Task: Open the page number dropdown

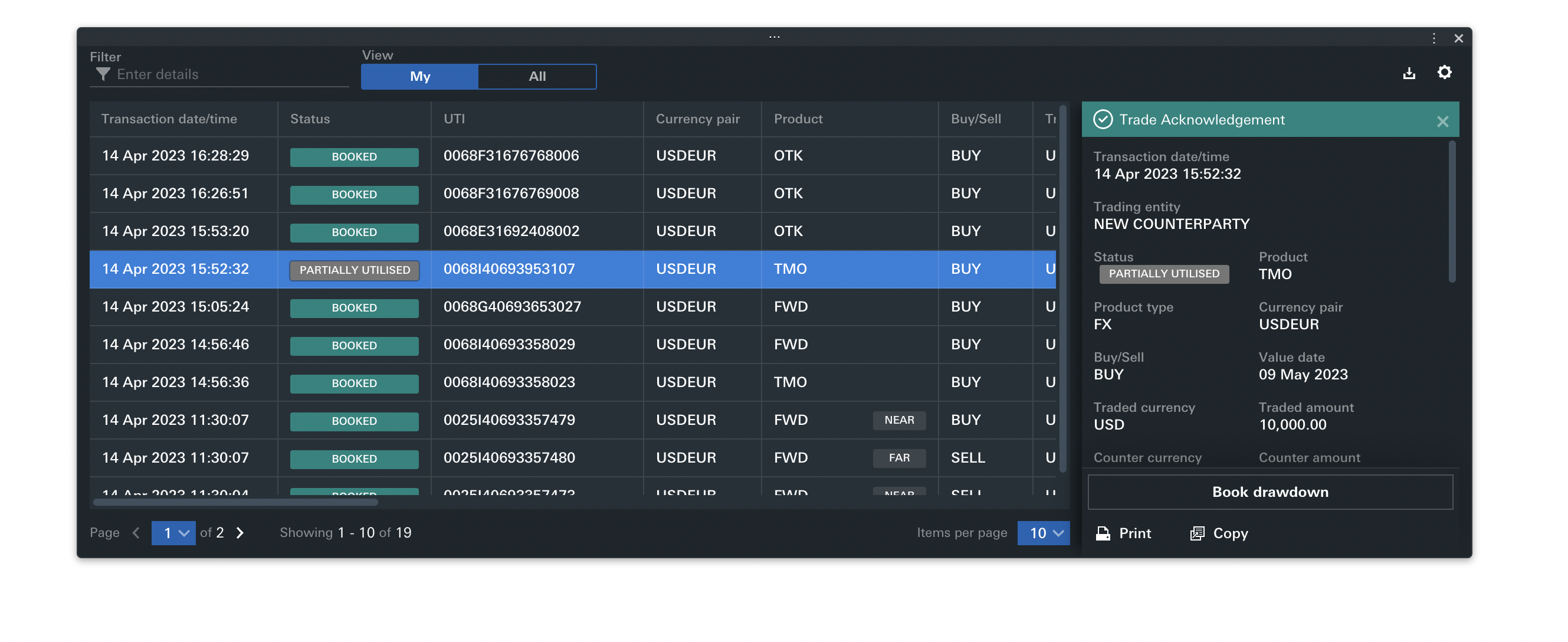Action: pyautogui.click(x=173, y=532)
